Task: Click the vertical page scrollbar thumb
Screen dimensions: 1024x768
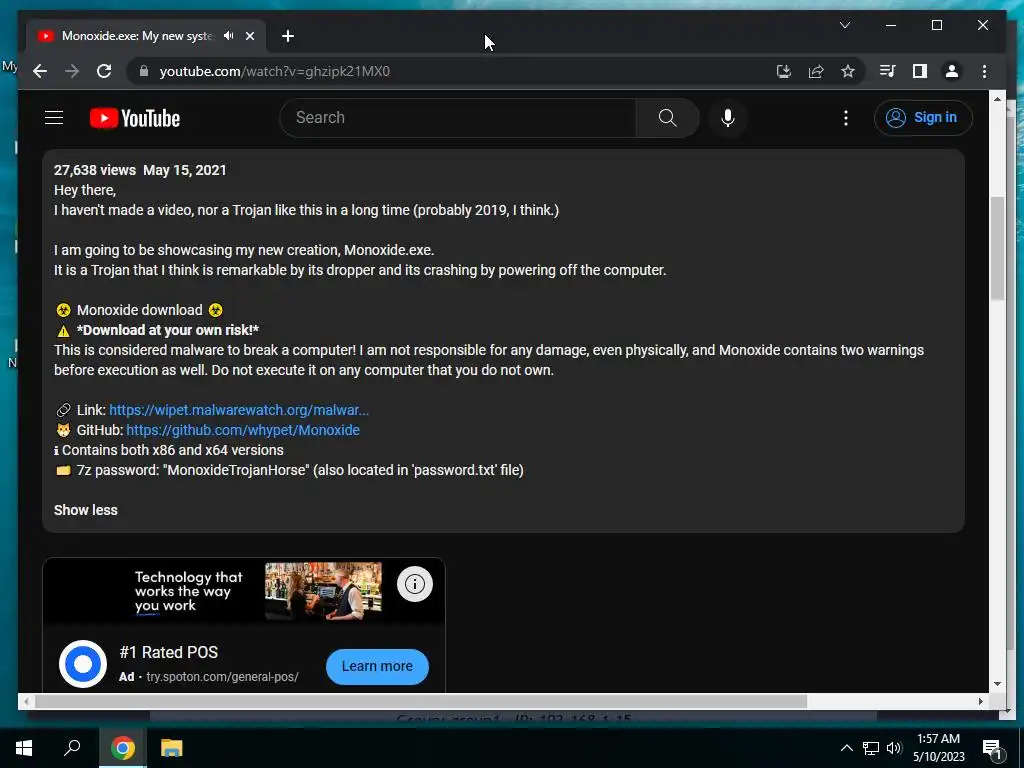Action: [x=997, y=248]
